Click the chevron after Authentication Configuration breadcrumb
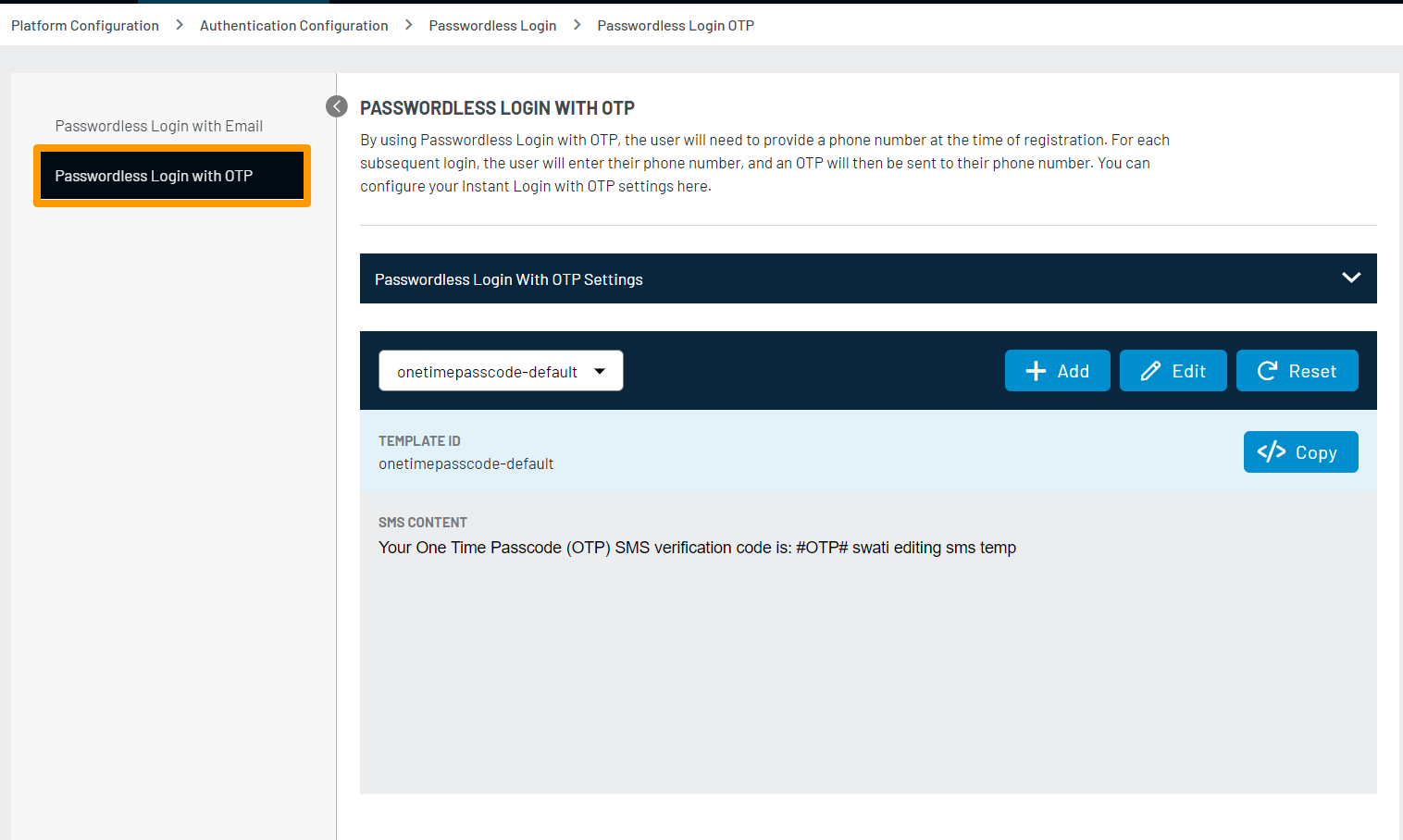The image size is (1403, 840). point(408,25)
